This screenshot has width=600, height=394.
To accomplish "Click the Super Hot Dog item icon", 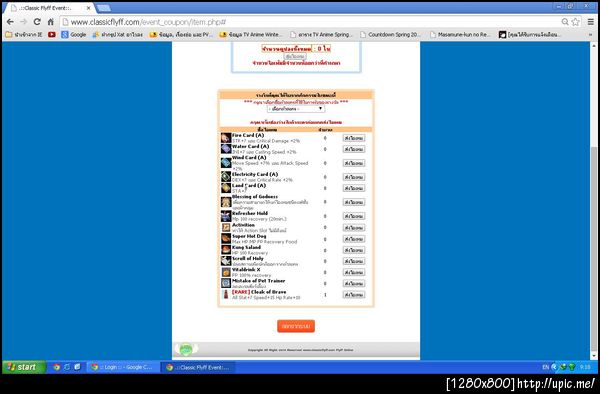I will click(x=226, y=239).
